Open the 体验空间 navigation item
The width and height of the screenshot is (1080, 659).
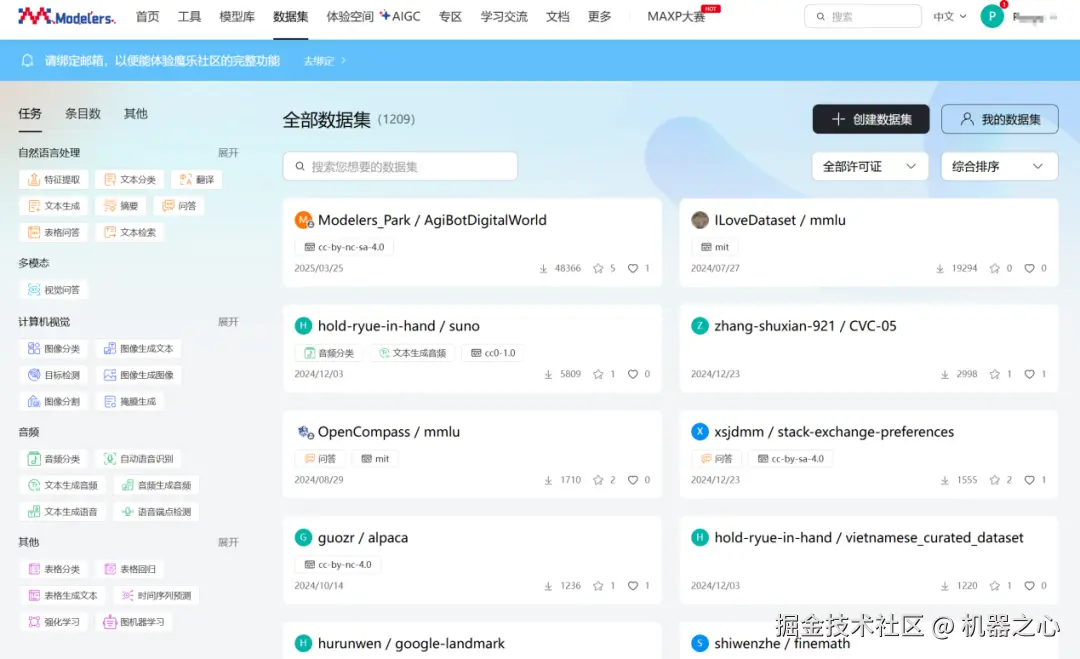point(350,17)
